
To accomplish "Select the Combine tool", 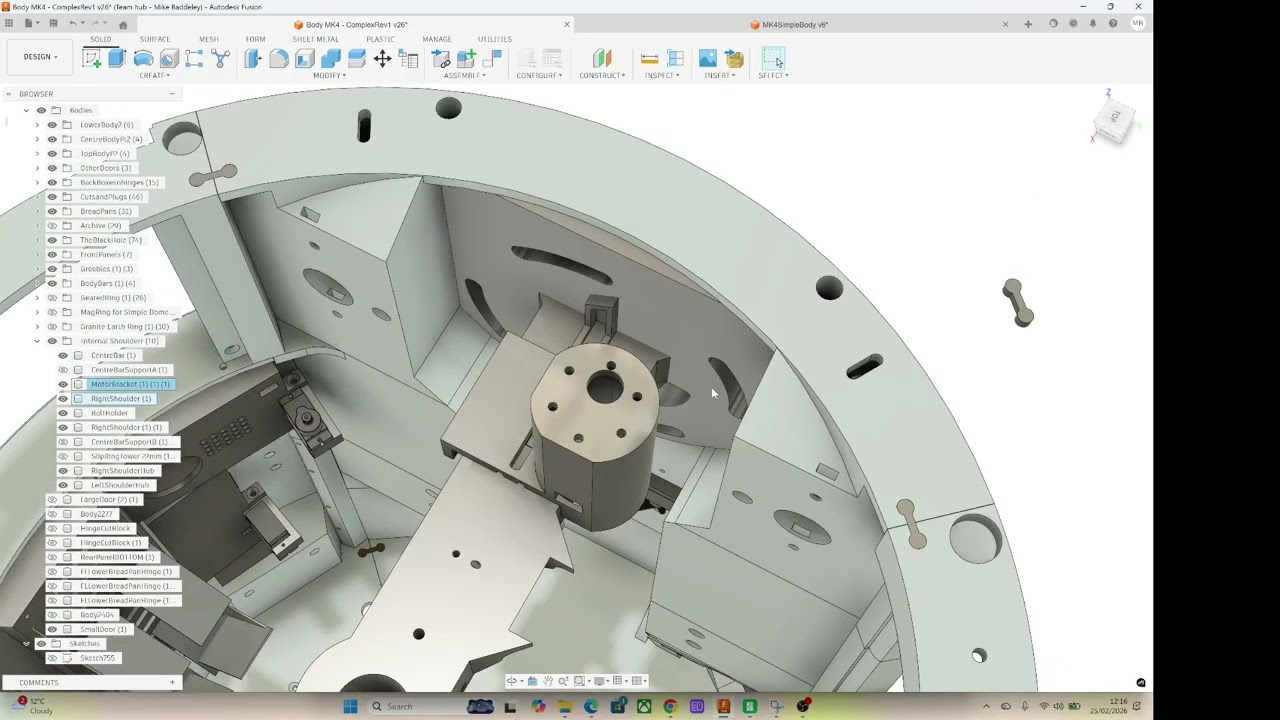I will click(x=331, y=59).
